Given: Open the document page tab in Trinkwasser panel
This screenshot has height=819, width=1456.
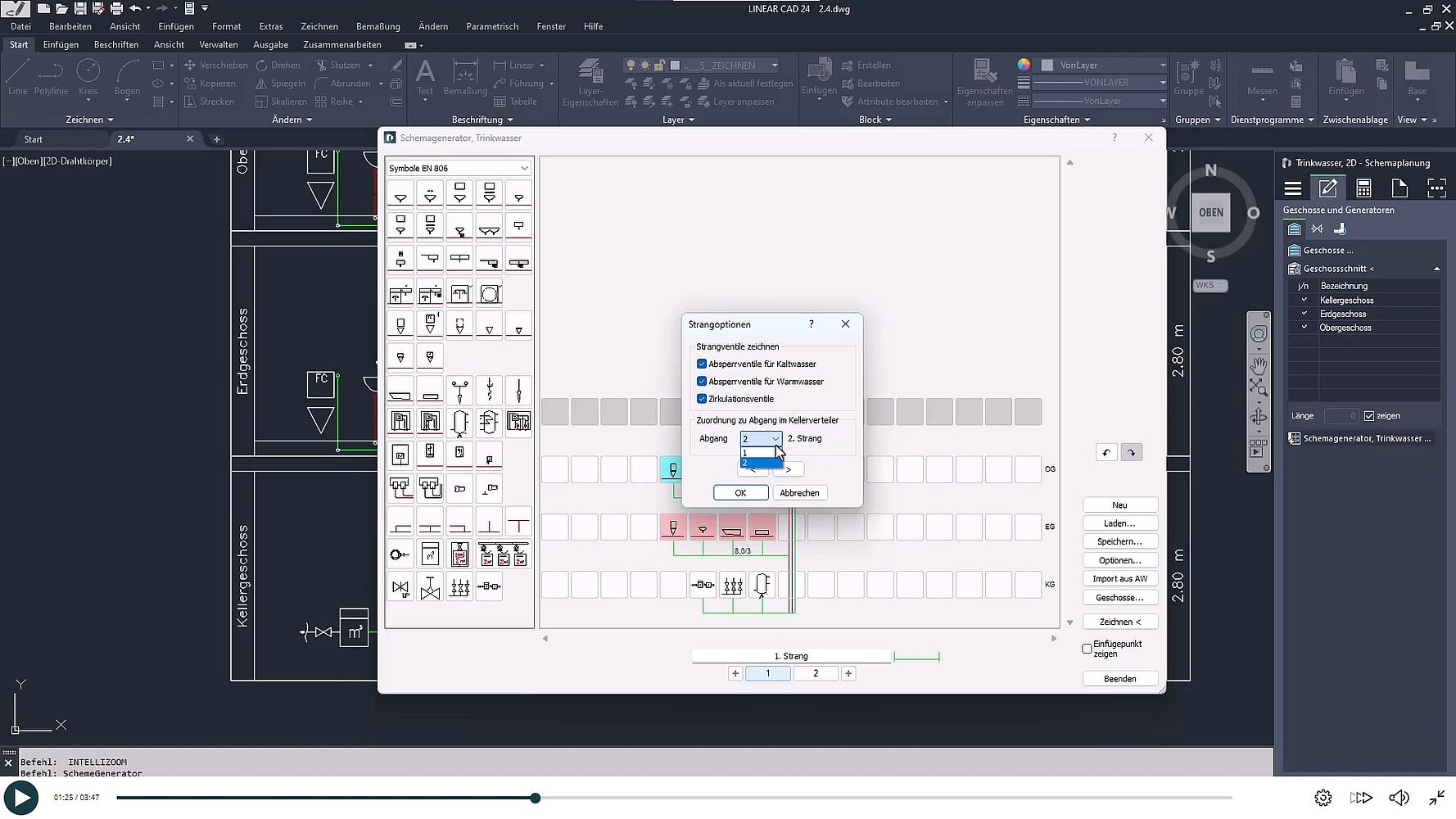Looking at the screenshot, I should (1399, 188).
